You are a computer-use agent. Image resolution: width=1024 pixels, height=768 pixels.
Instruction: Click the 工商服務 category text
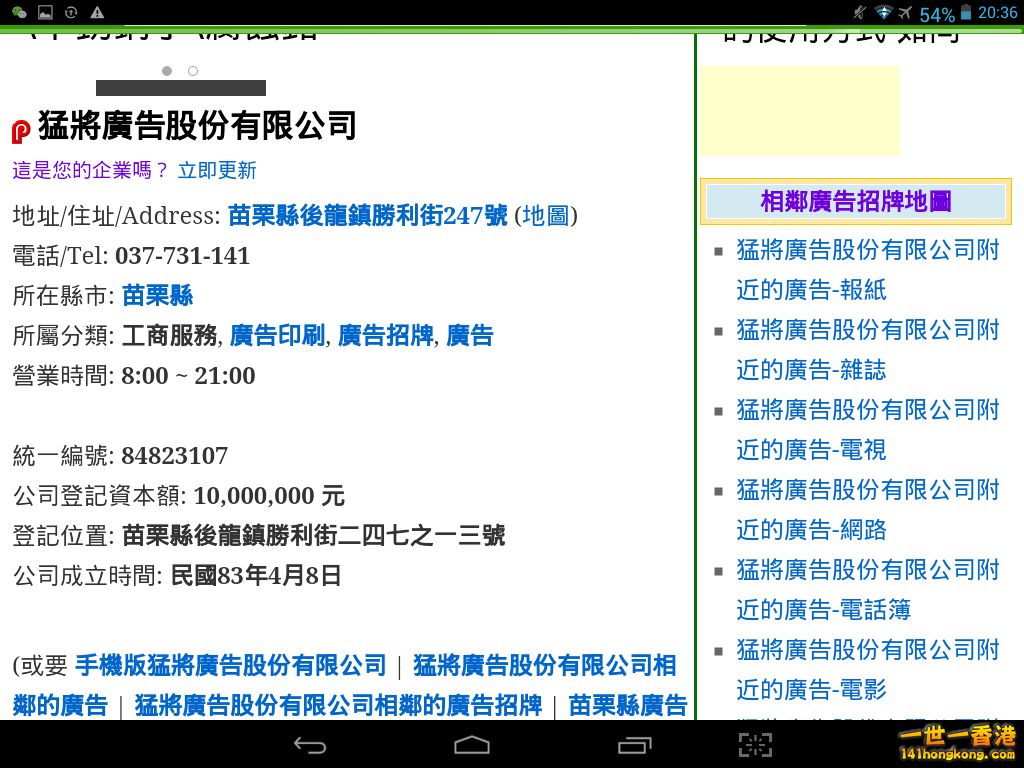click(x=169, y=336)
